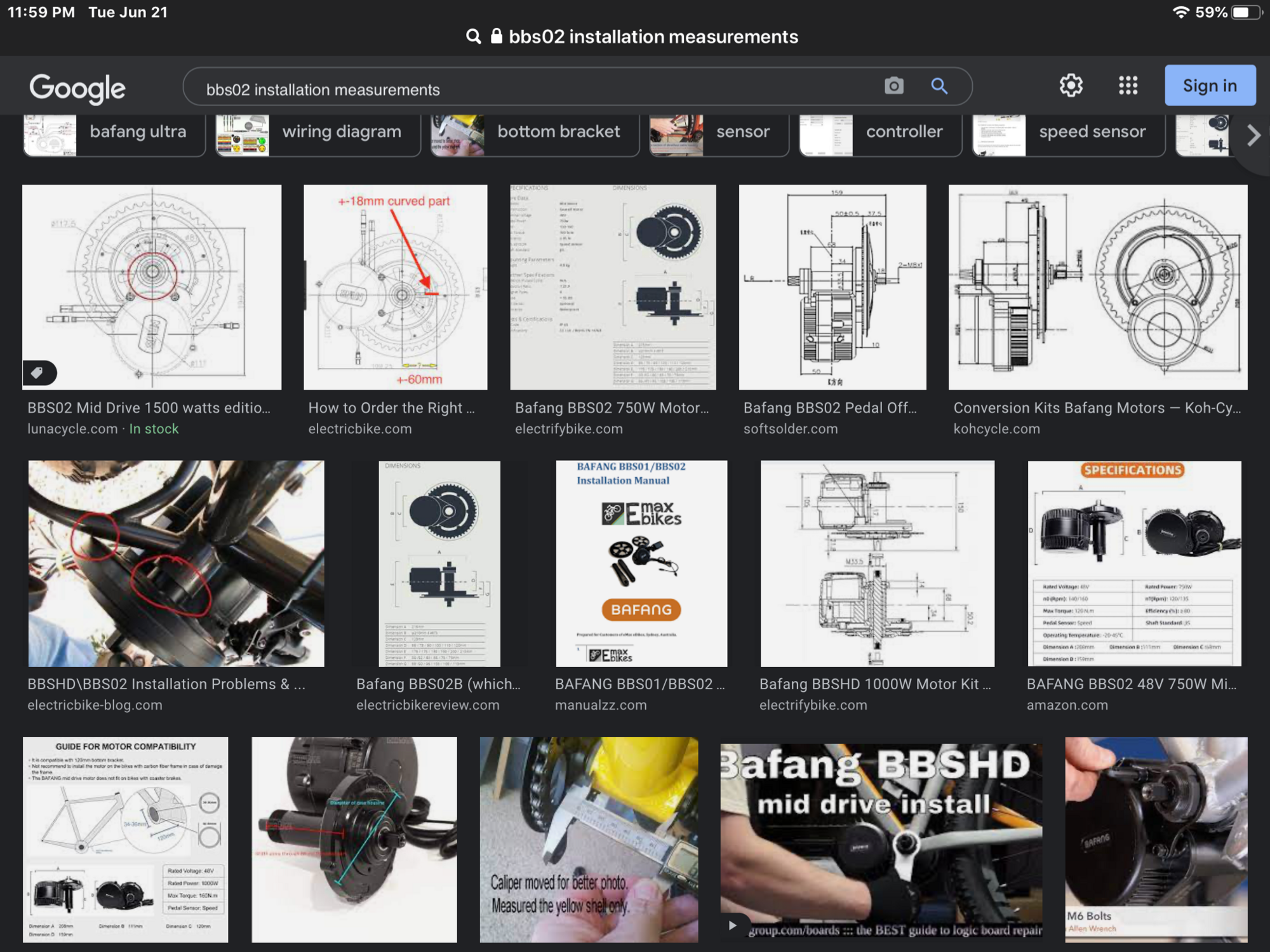The height and width of the screenshot is (952, 1270).
Task: Open kohcycle Conversion Kits drawing thumbnail
Action: point(1098,287)
